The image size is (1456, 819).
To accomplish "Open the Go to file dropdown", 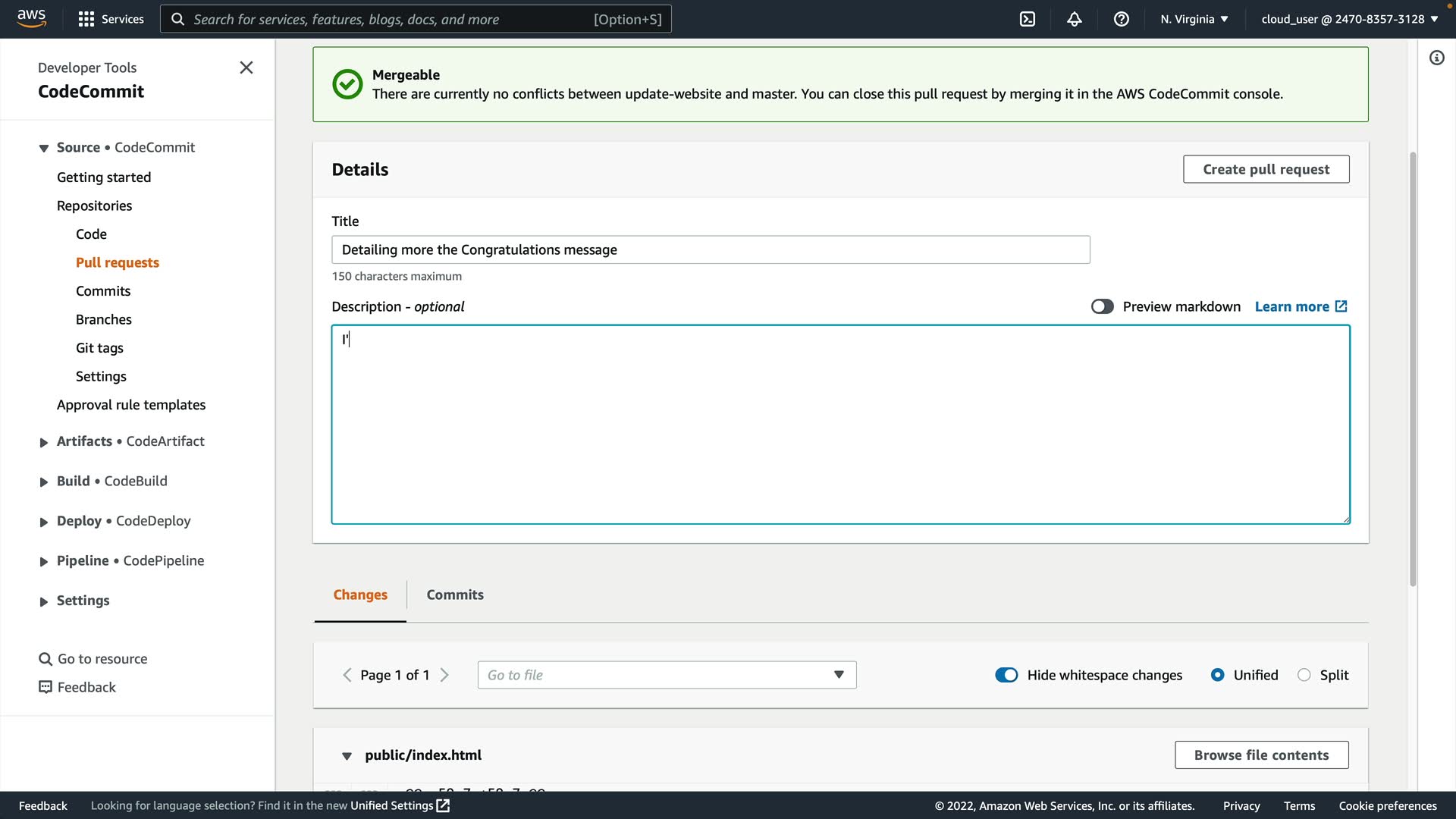I will tap(667, 675).
